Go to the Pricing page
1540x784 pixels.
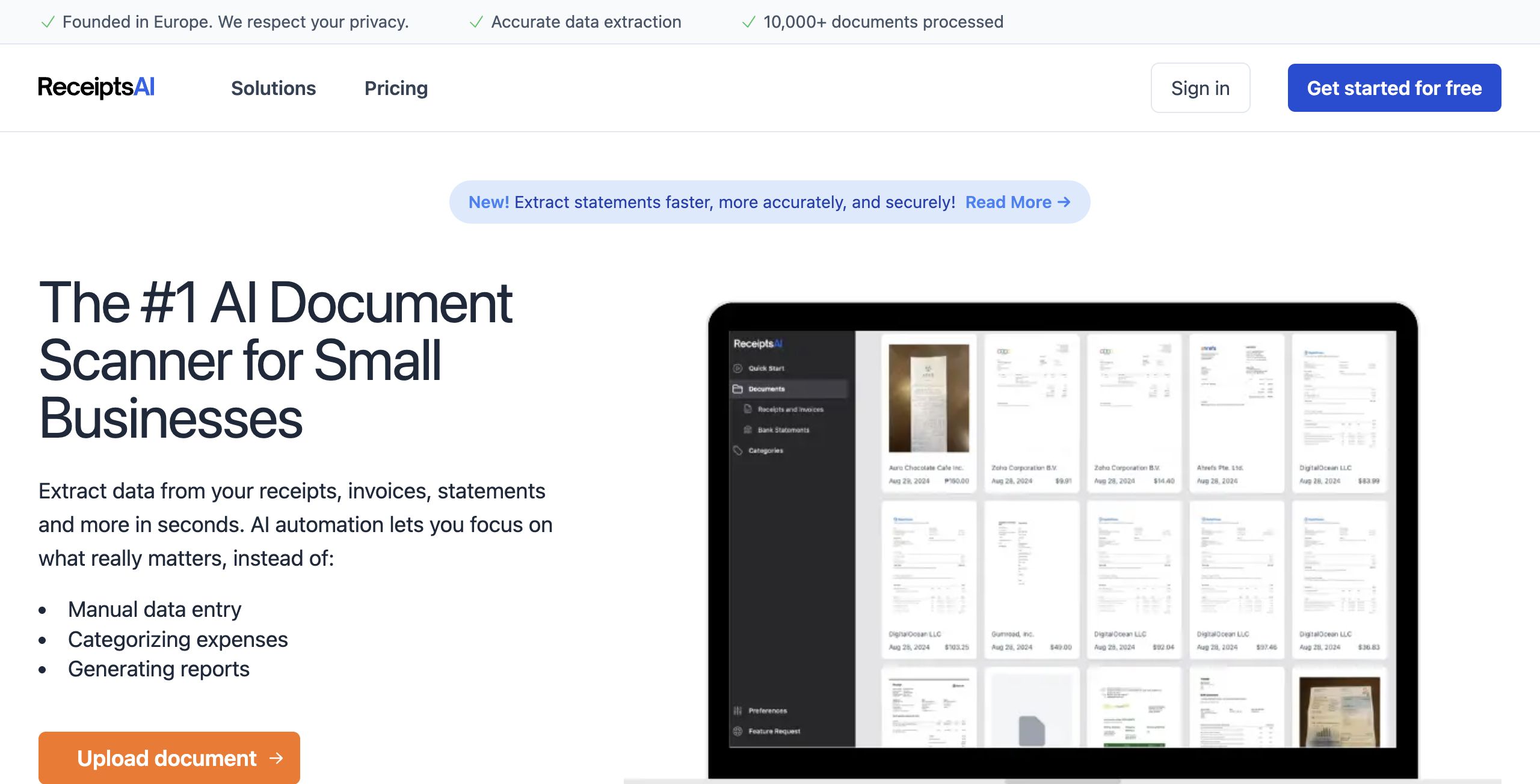point(396,88)
